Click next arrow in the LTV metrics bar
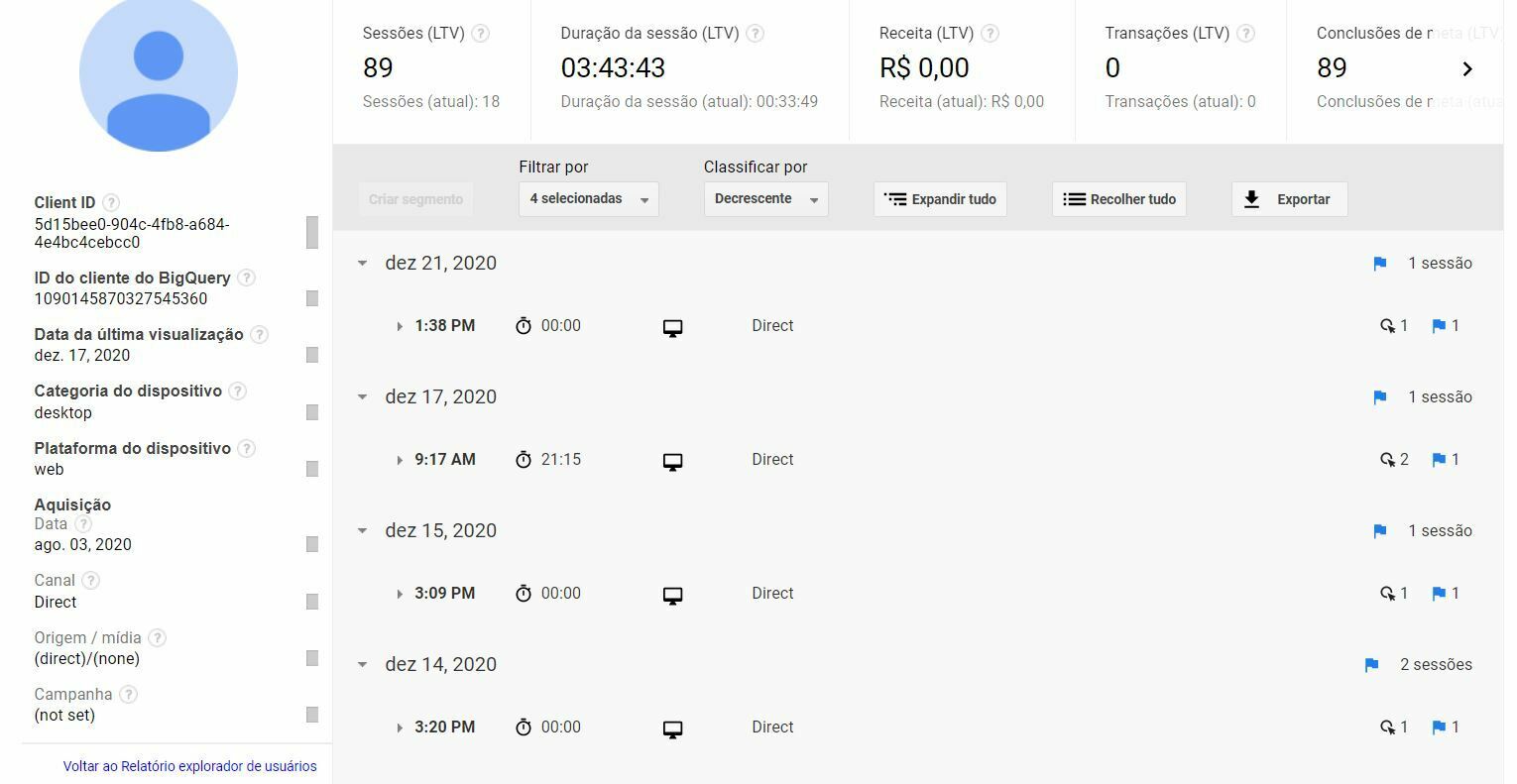This screenshot has width=1517, height=784. point(1467,68)
